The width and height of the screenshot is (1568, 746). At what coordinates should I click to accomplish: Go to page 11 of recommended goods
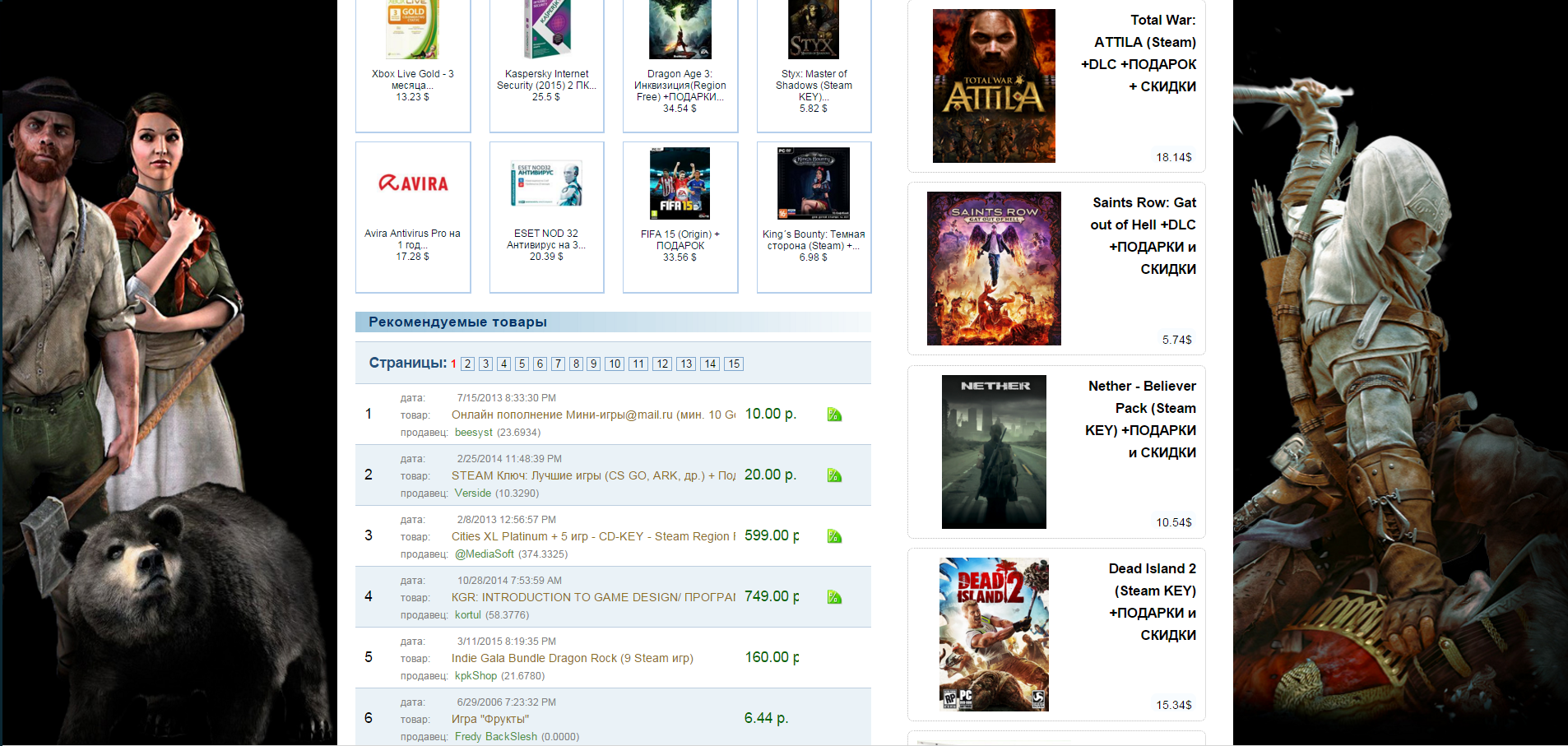[638, 364]
